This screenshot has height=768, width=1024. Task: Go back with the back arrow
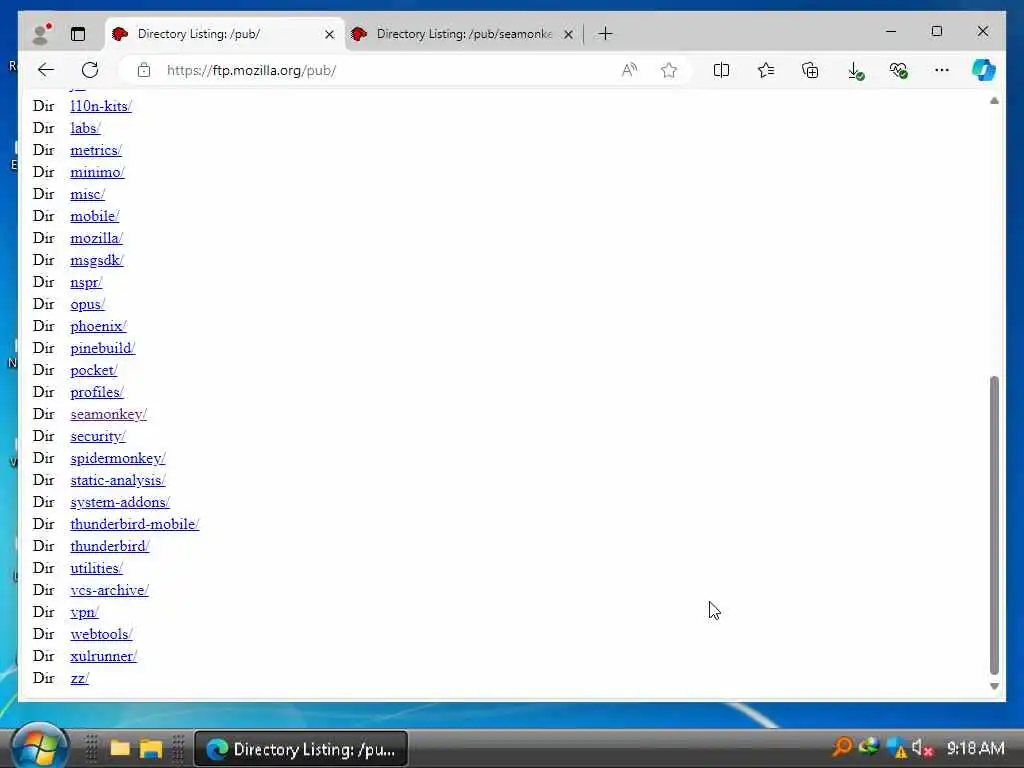coord(46,70)
